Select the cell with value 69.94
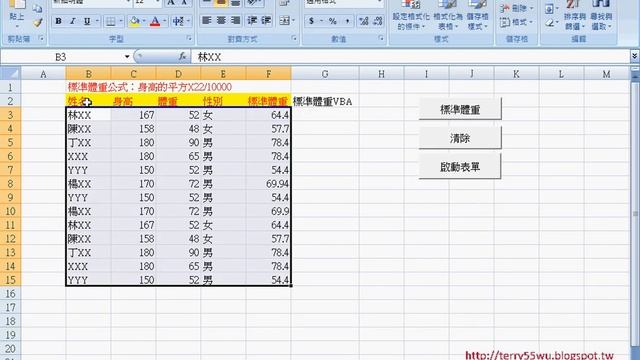Viewport: 640px width, 360px height. (268, 184)
